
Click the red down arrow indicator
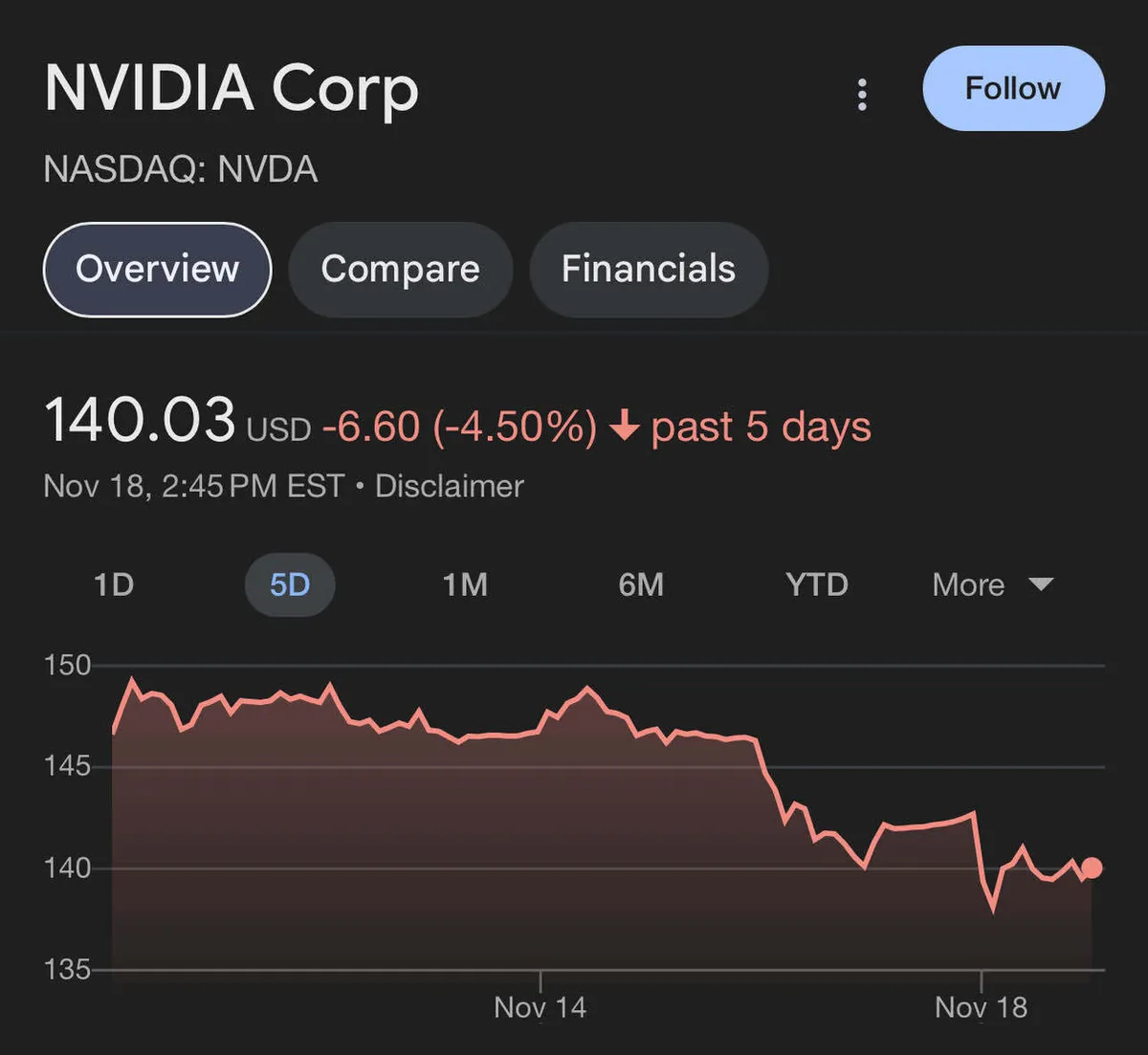(x=624, y=426)
